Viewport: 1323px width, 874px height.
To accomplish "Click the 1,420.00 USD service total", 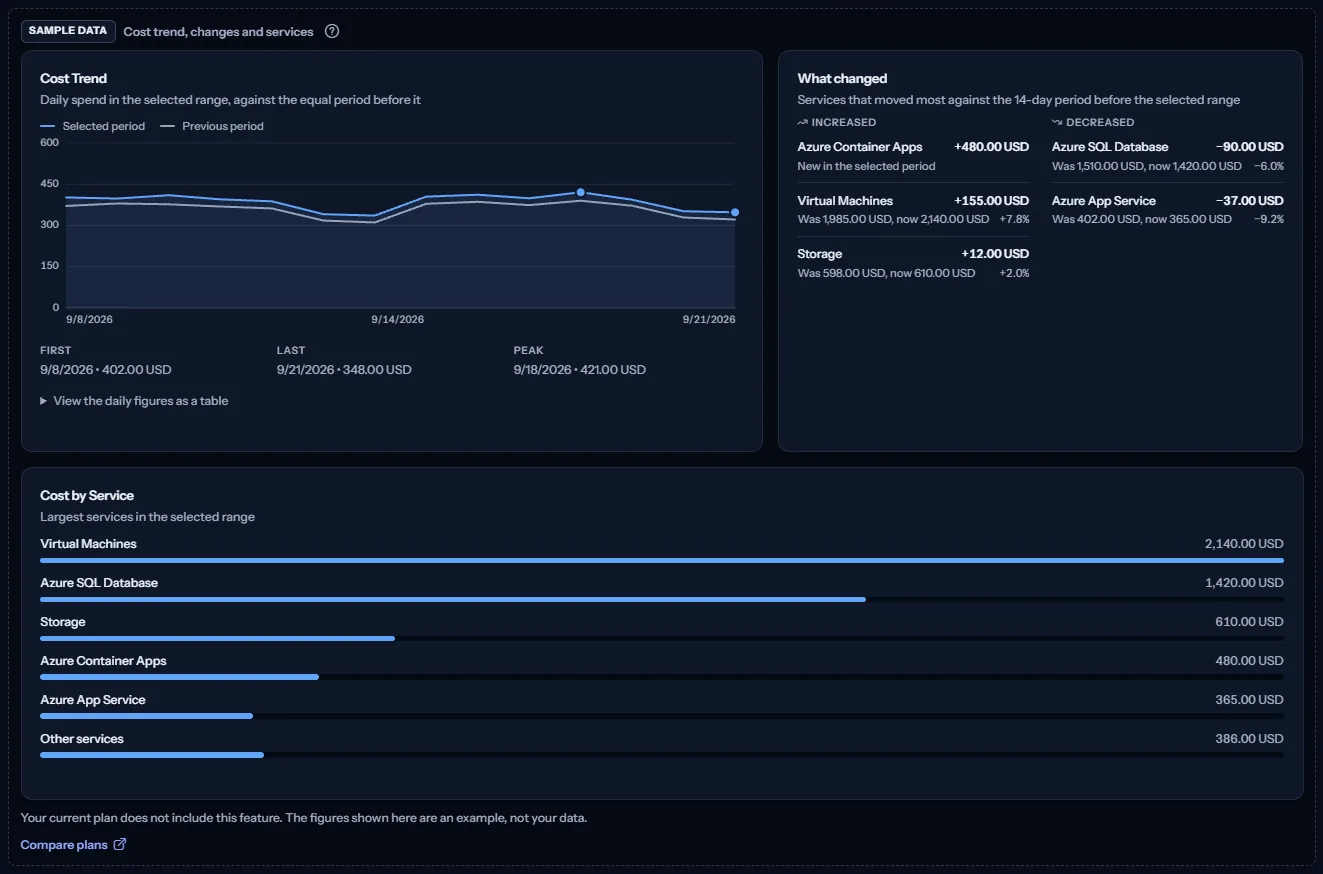I will click(x=1245, y=583).
